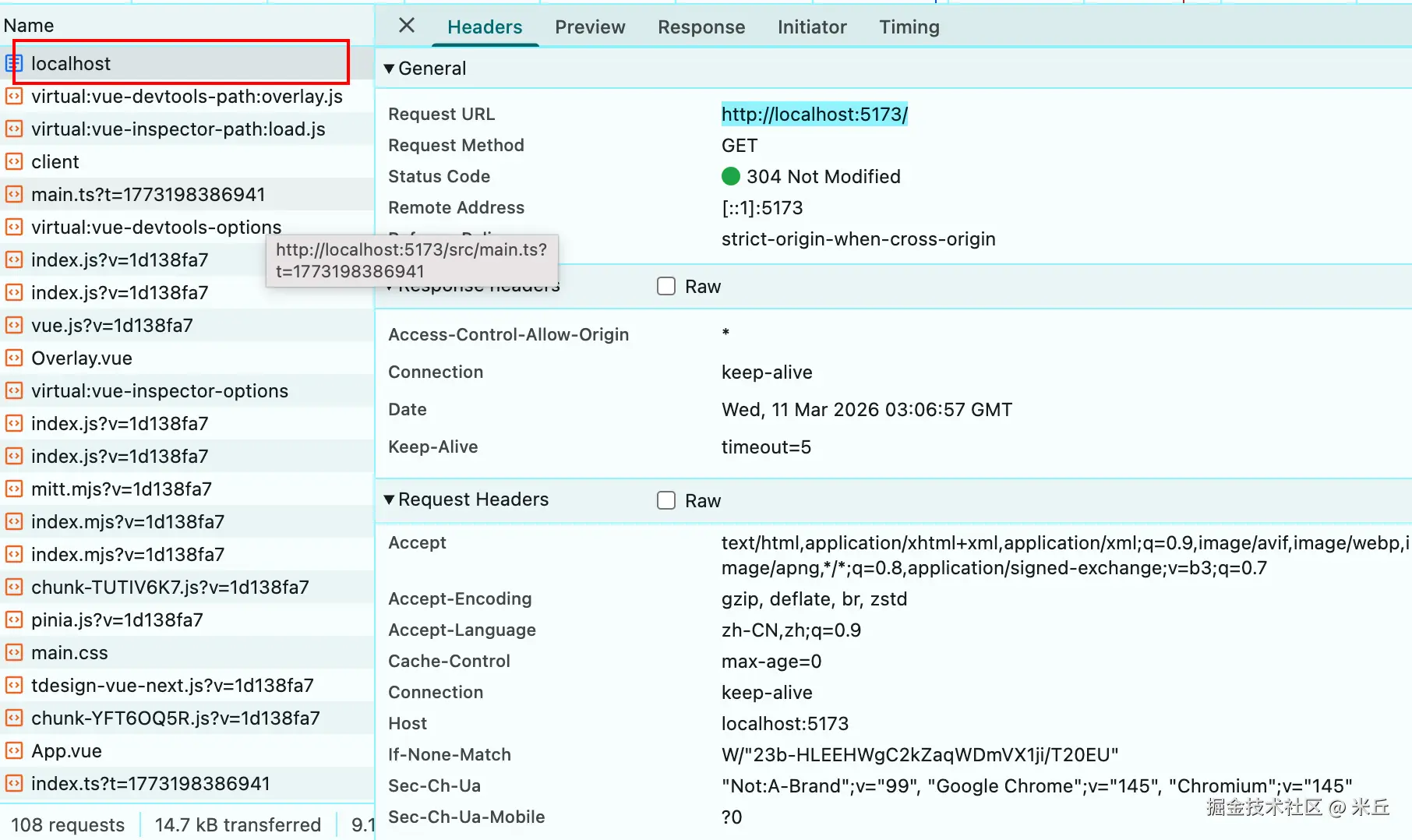This screenshot has width=1412, height=840.
Task: Collapse the General section
Action: point(389,69)
